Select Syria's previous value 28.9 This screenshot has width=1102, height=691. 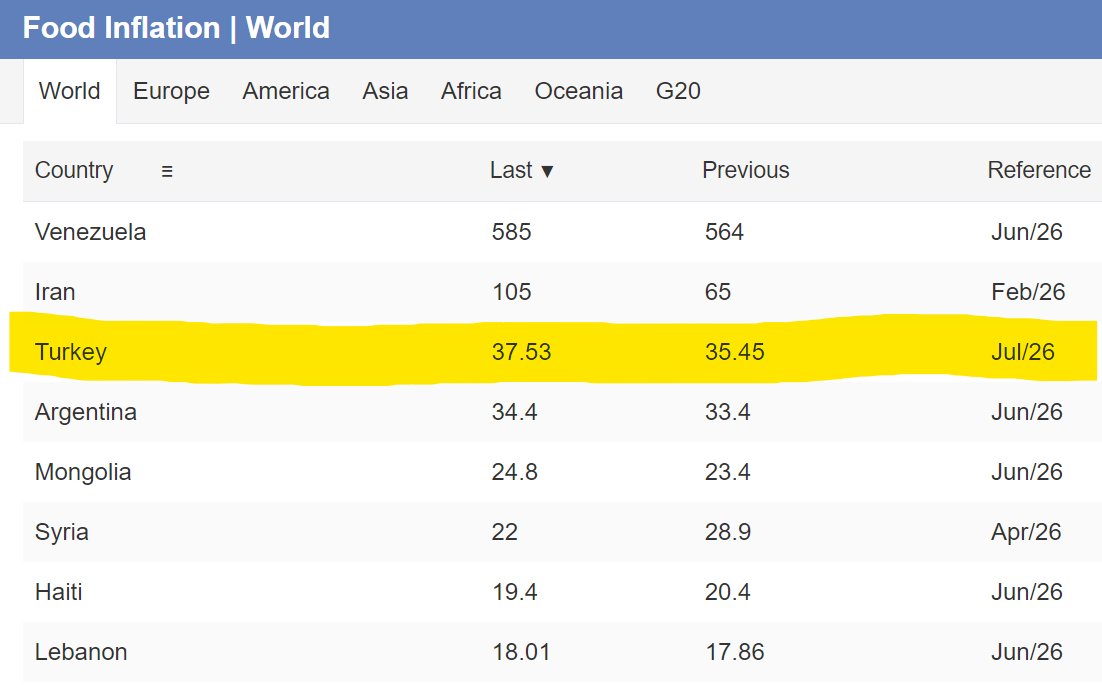[x=727, y=532]
